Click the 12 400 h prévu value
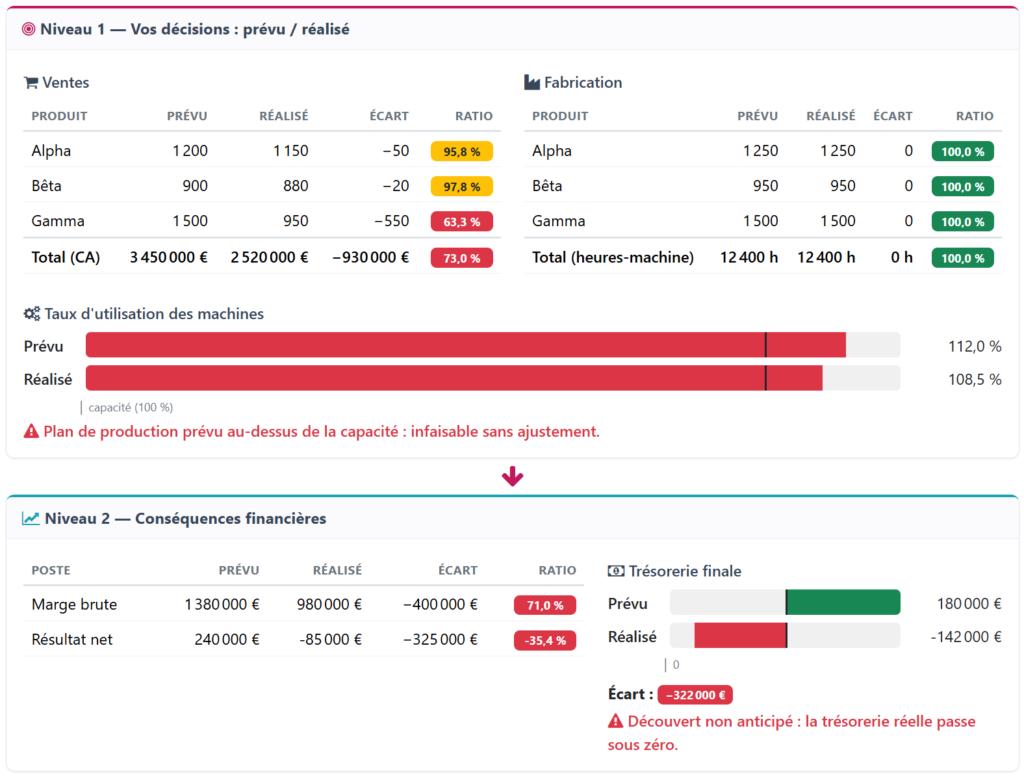 coord(749,257)
